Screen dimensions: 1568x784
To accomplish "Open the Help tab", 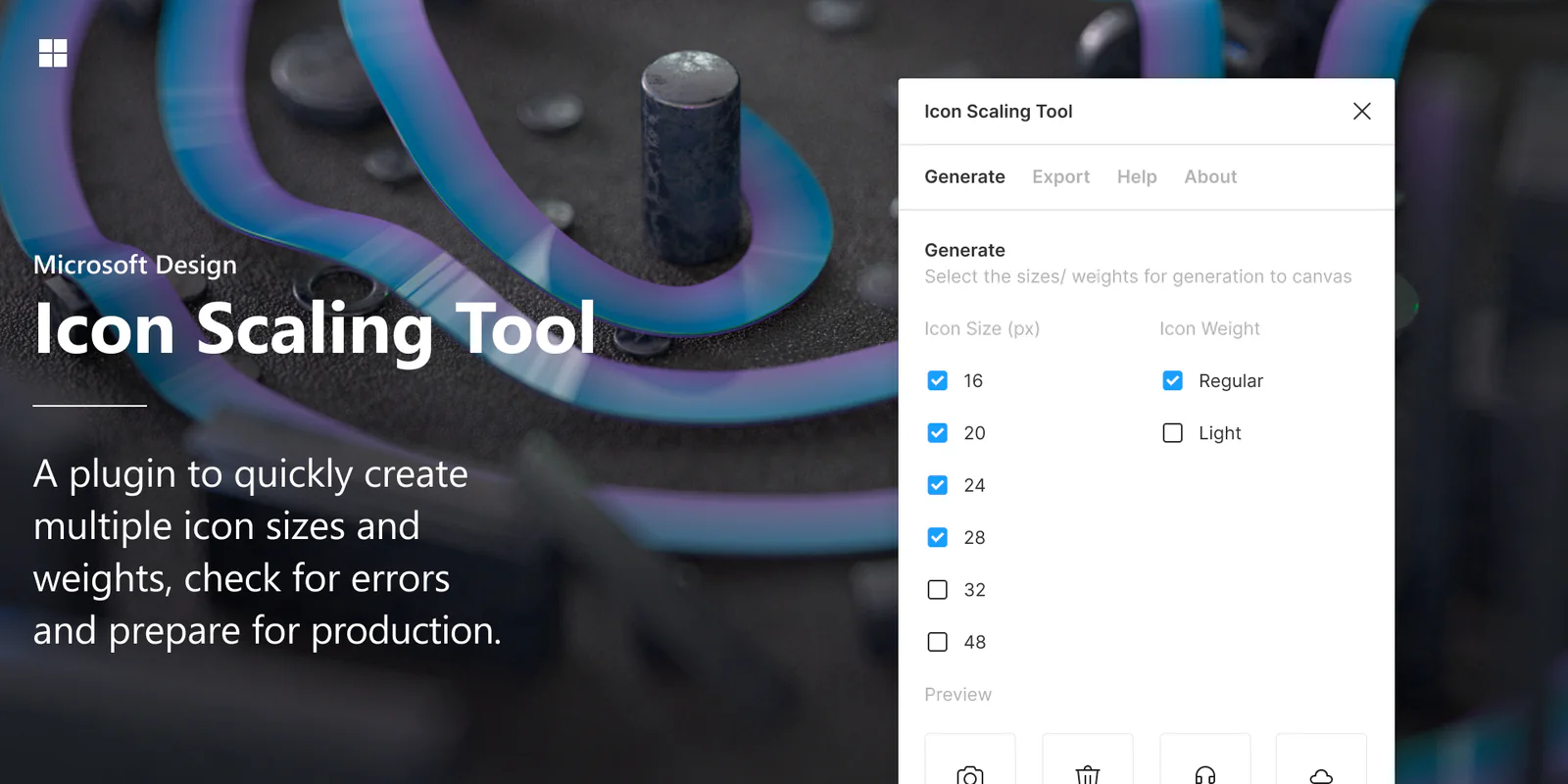I will tap(1137, 176).
